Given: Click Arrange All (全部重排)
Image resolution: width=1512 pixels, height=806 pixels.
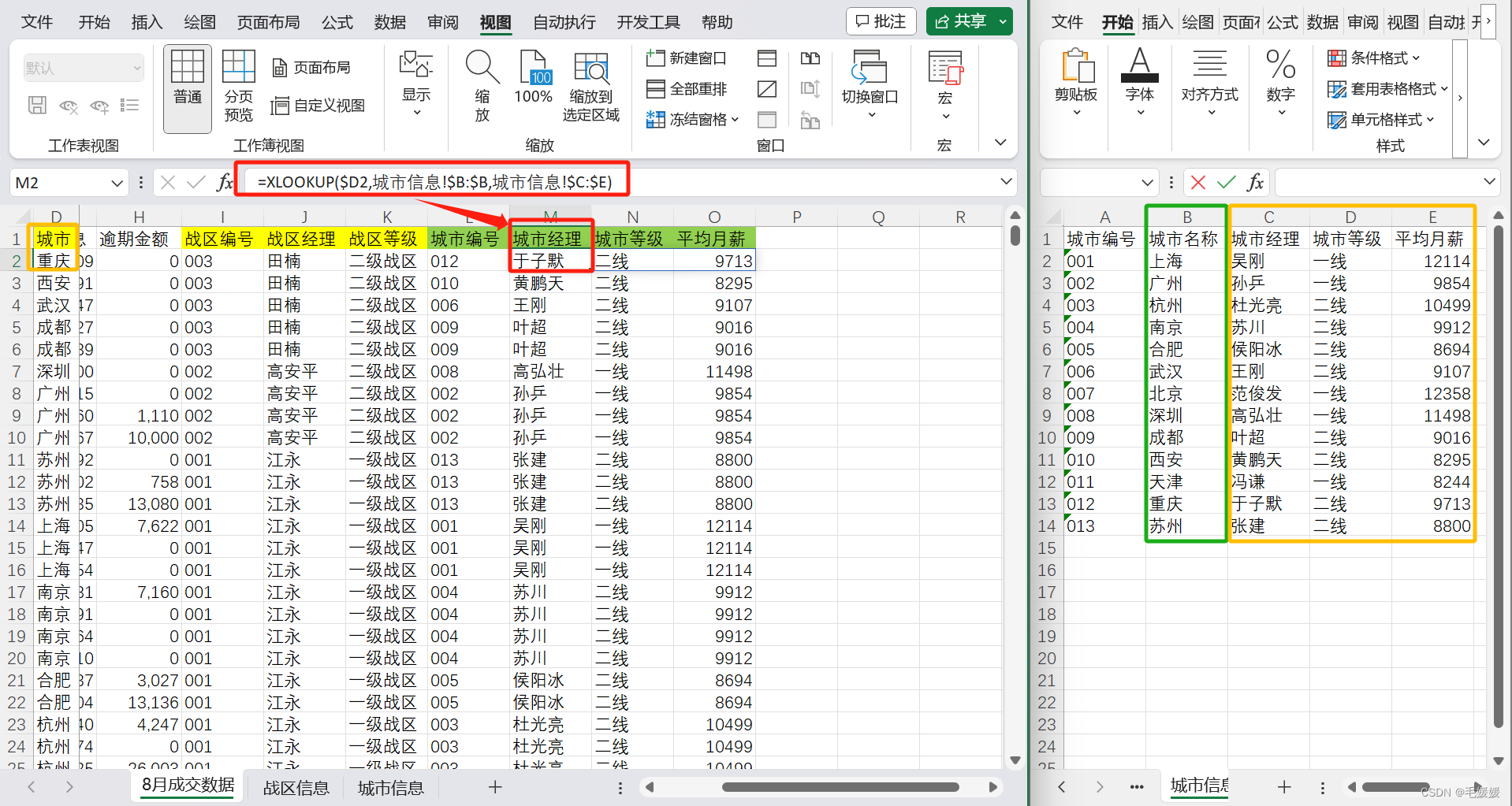Looking at the screenshot, I should point(687,89).
